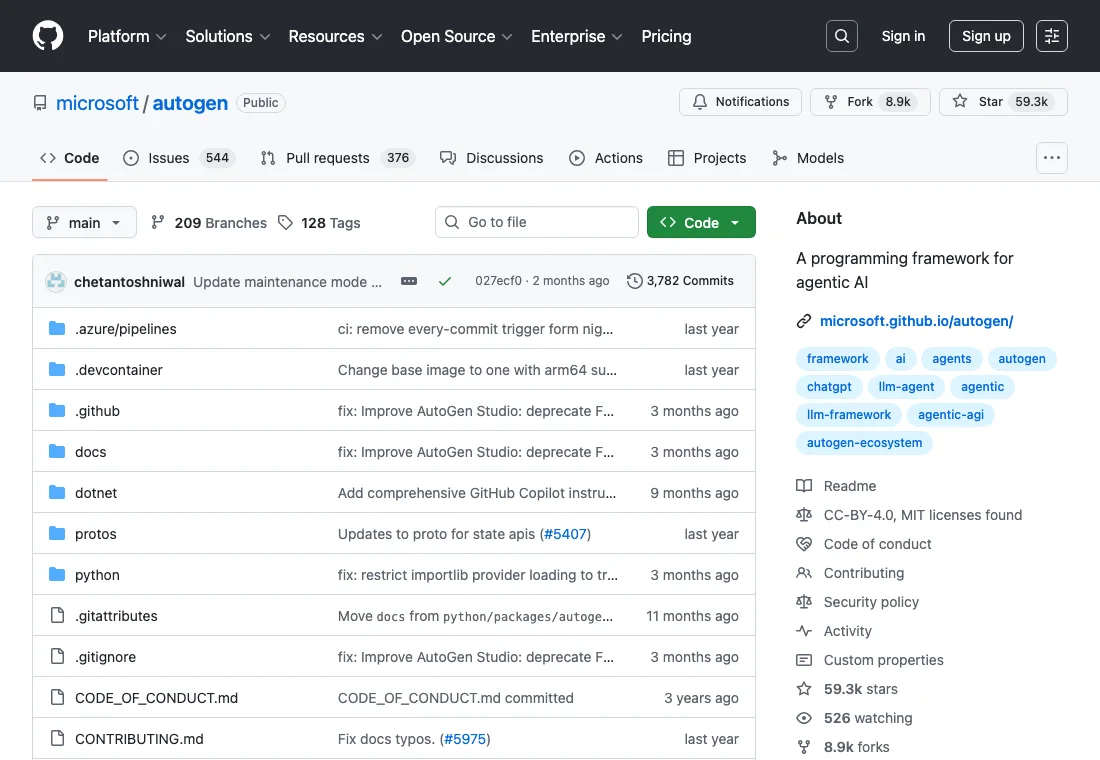The image size is (1100, 760).
Task: Click the file icon for .gitignore
Action: [x=58, y=656]
